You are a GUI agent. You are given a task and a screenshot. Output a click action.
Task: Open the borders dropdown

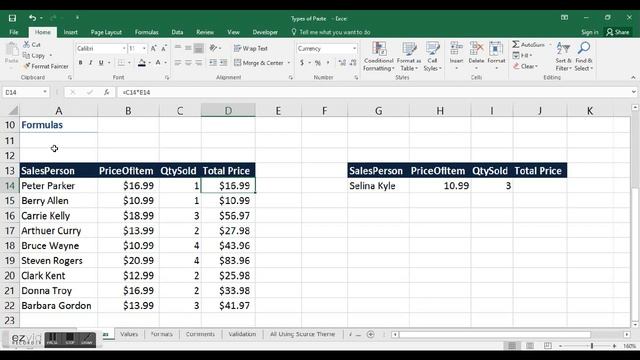click(x=129, y=63)
